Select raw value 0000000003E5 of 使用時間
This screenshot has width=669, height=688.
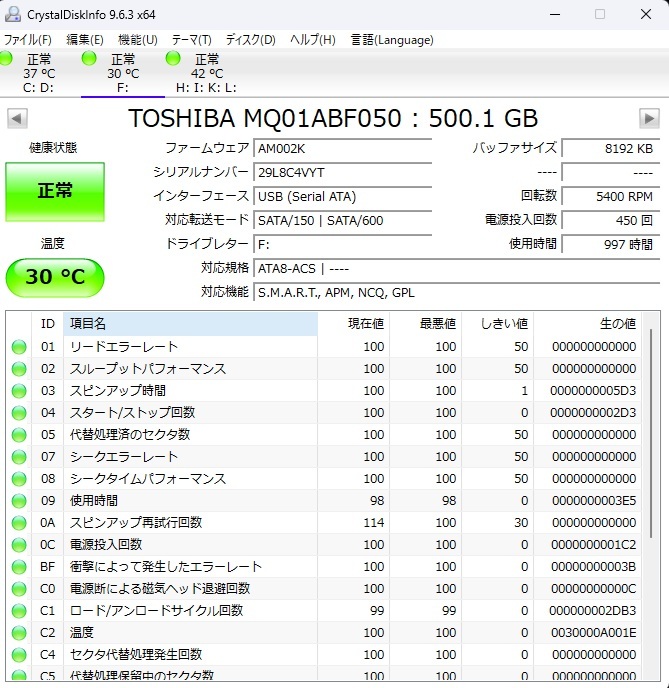594,501
